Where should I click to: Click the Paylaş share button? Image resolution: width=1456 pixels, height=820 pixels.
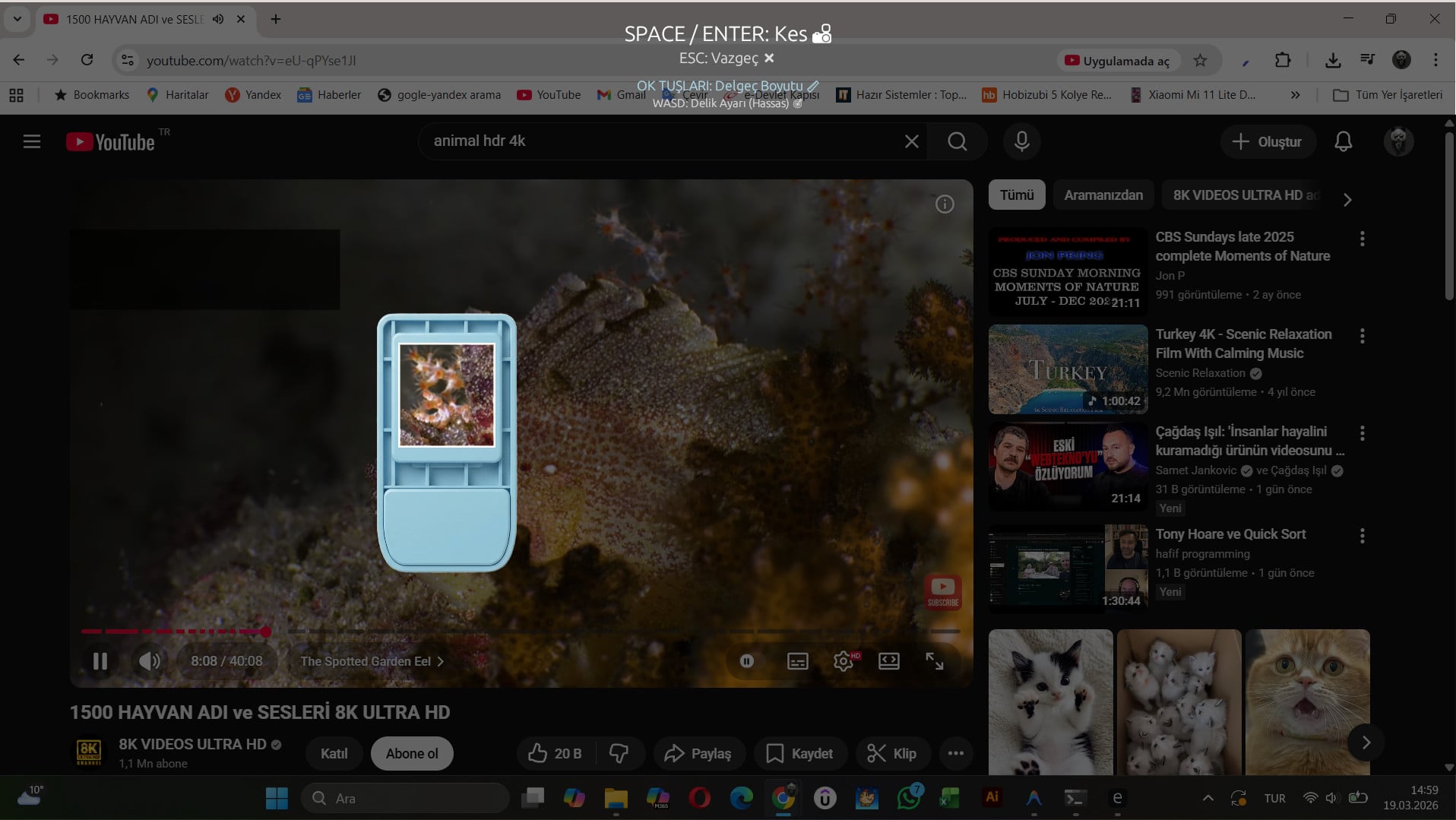click(x=698, y=753)
